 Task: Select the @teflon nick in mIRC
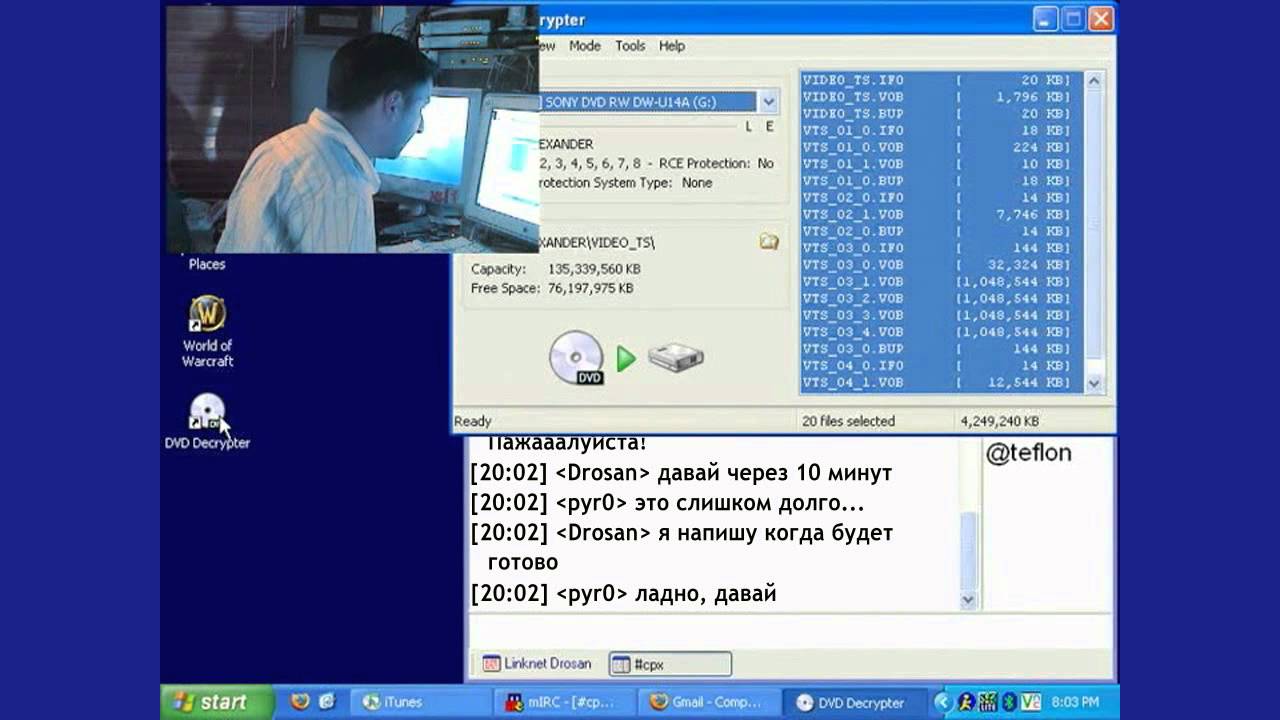pyautogui.click(x=1028, y=454)
